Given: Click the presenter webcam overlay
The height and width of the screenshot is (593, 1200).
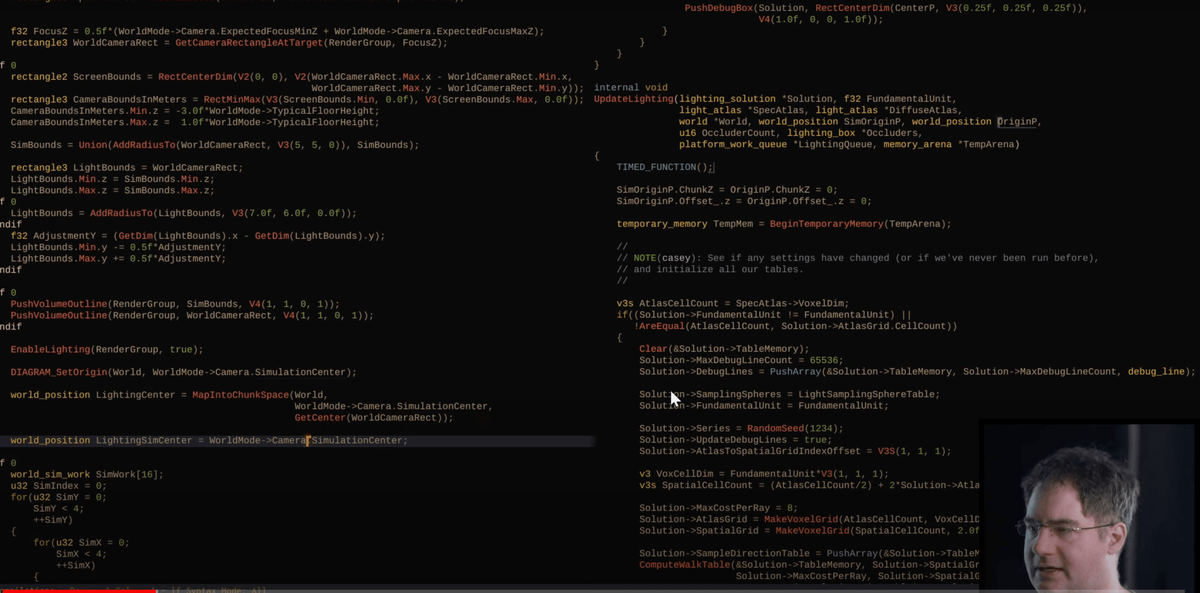Looking at the screenshot, I should pyautogui.click(x=1090, y=505).
